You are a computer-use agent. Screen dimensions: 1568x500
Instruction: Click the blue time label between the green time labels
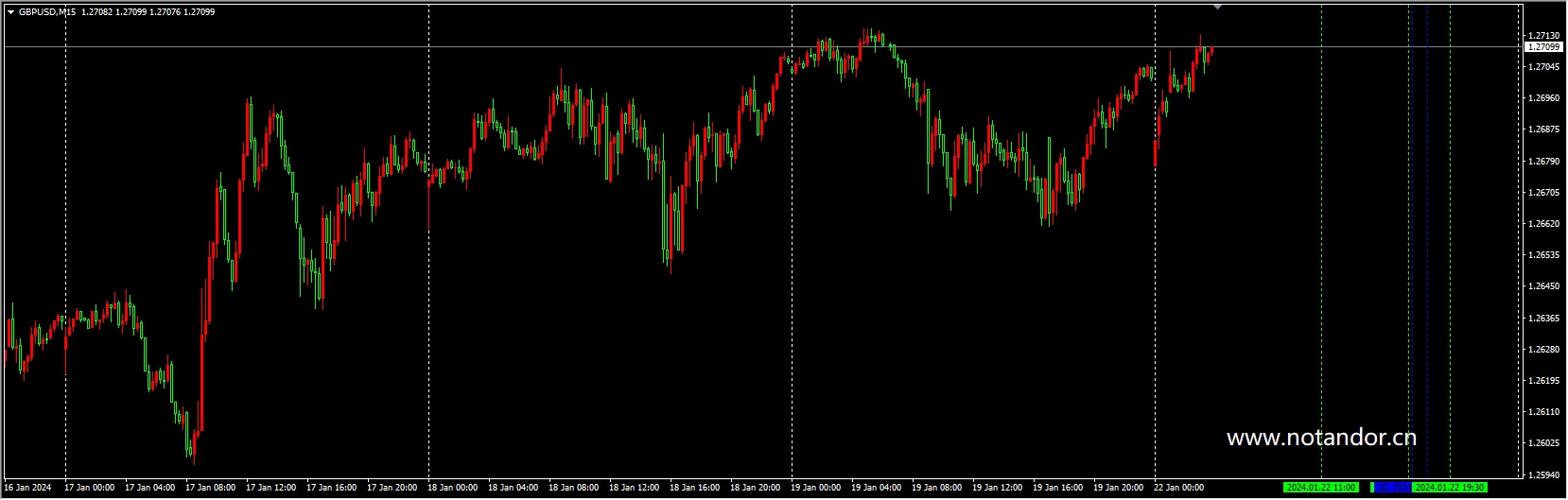1391,488
